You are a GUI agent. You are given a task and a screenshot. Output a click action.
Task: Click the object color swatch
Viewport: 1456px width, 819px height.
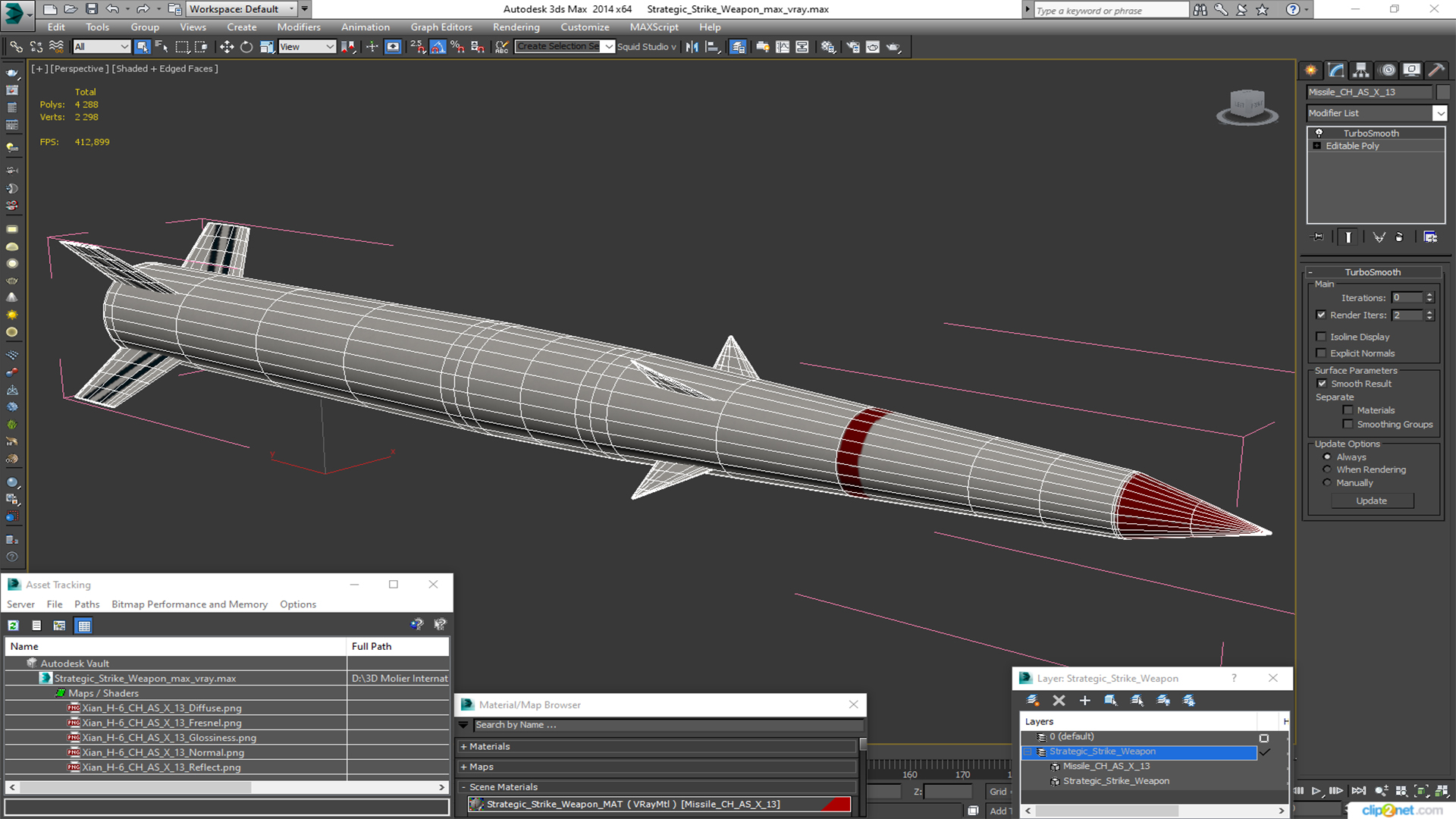coord(1443,93)
